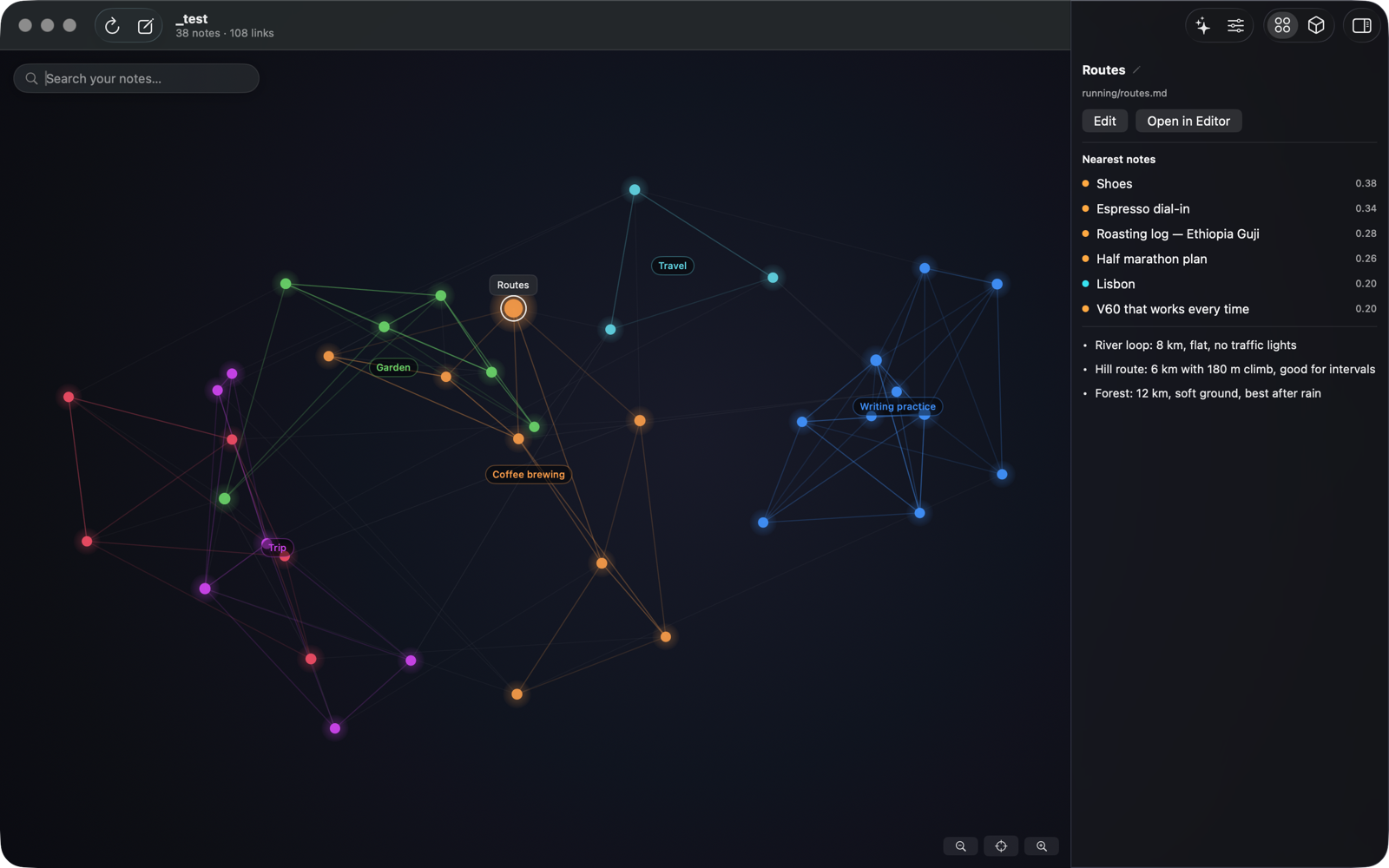Viewport: 1389px width, 868px height.
Task: Switch to the 2D grid view
Action: (1282, 26)
